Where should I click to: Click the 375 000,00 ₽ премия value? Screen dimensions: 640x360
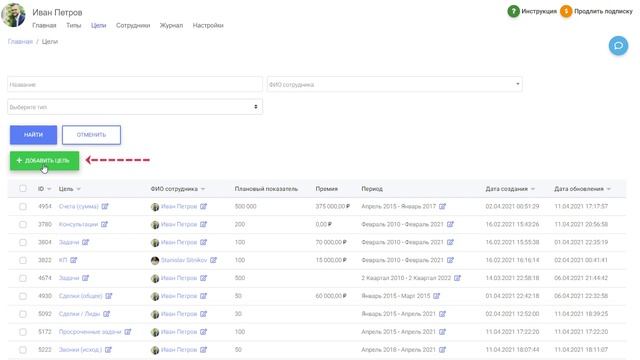333,206
